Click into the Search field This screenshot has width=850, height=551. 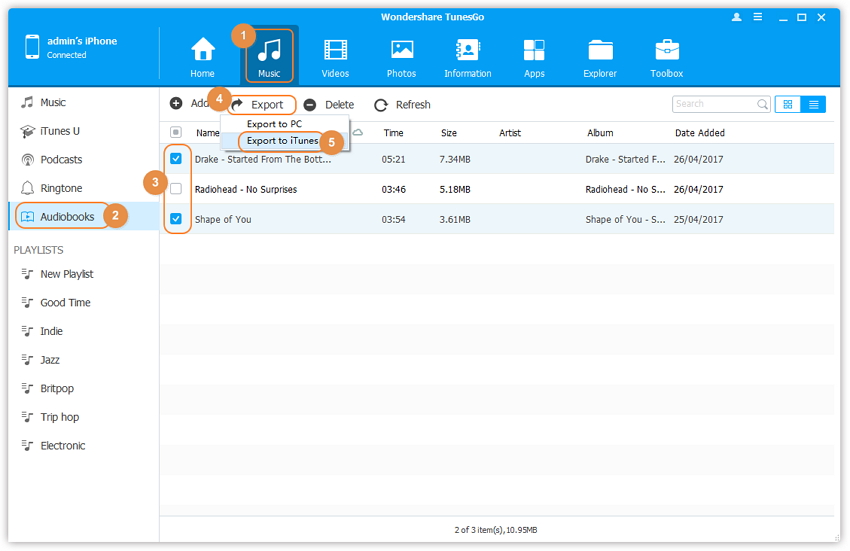click(714, 104)
